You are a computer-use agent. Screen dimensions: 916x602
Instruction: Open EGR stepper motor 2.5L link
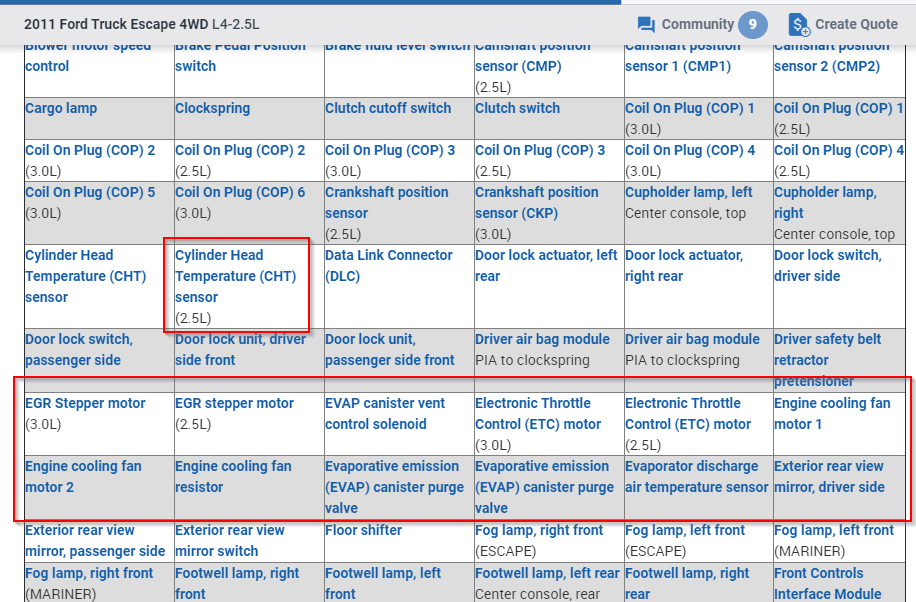tap(234, 403)
